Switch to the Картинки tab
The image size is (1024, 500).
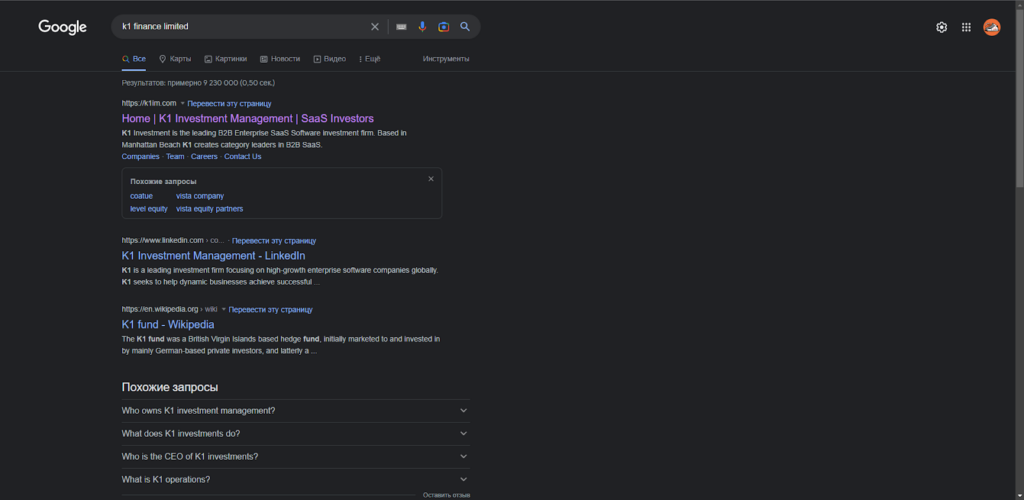[225, 59]
